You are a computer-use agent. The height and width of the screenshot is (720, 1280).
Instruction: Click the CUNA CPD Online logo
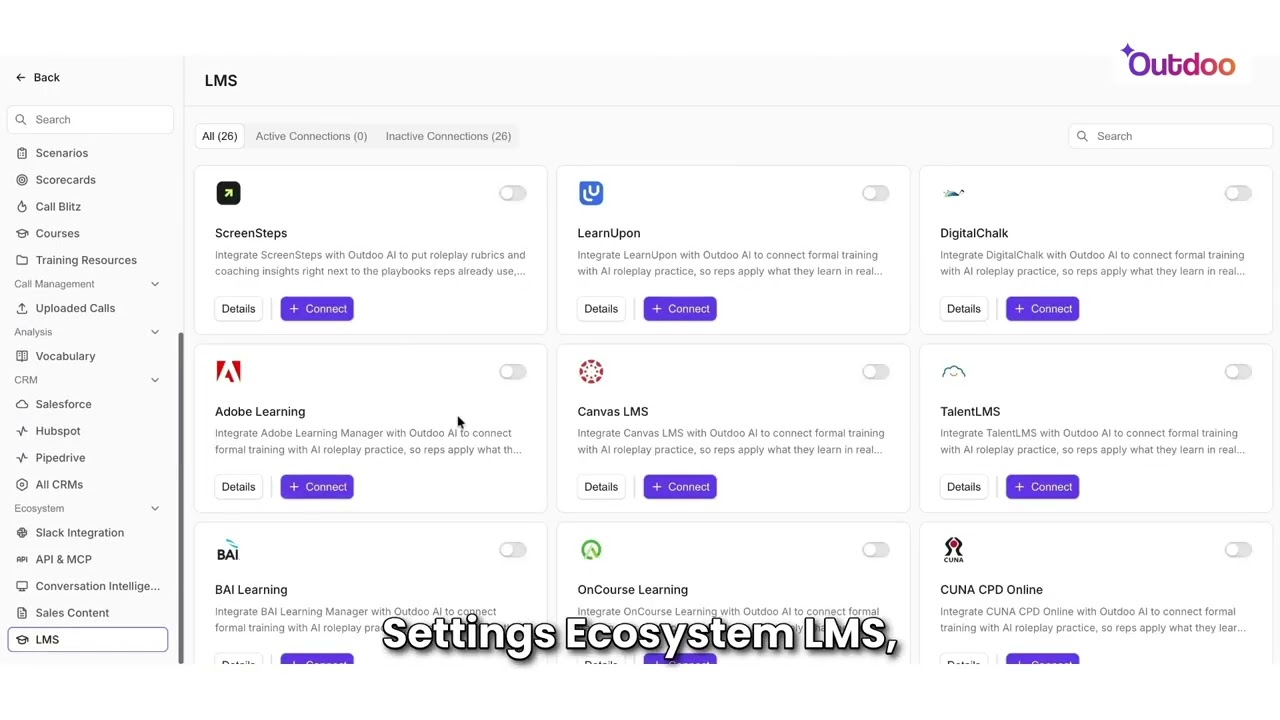953,550
